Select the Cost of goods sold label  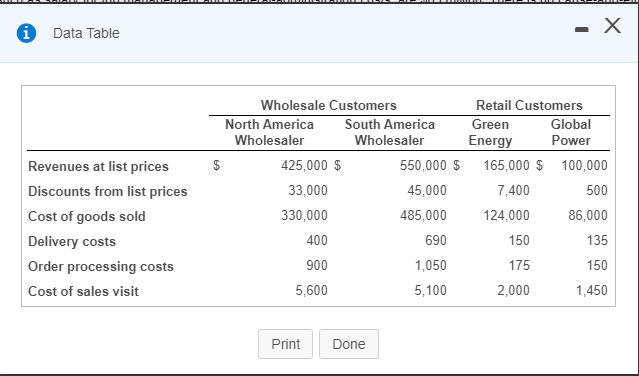tap(87, 216)
